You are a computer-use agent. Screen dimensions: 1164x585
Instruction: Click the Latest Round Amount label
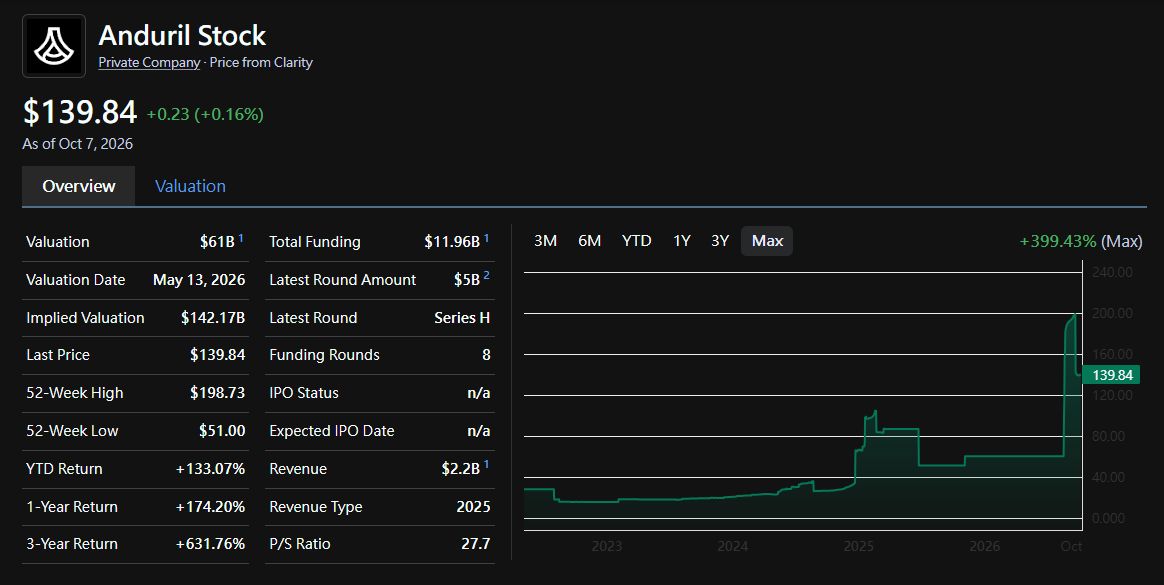point(342,280)
